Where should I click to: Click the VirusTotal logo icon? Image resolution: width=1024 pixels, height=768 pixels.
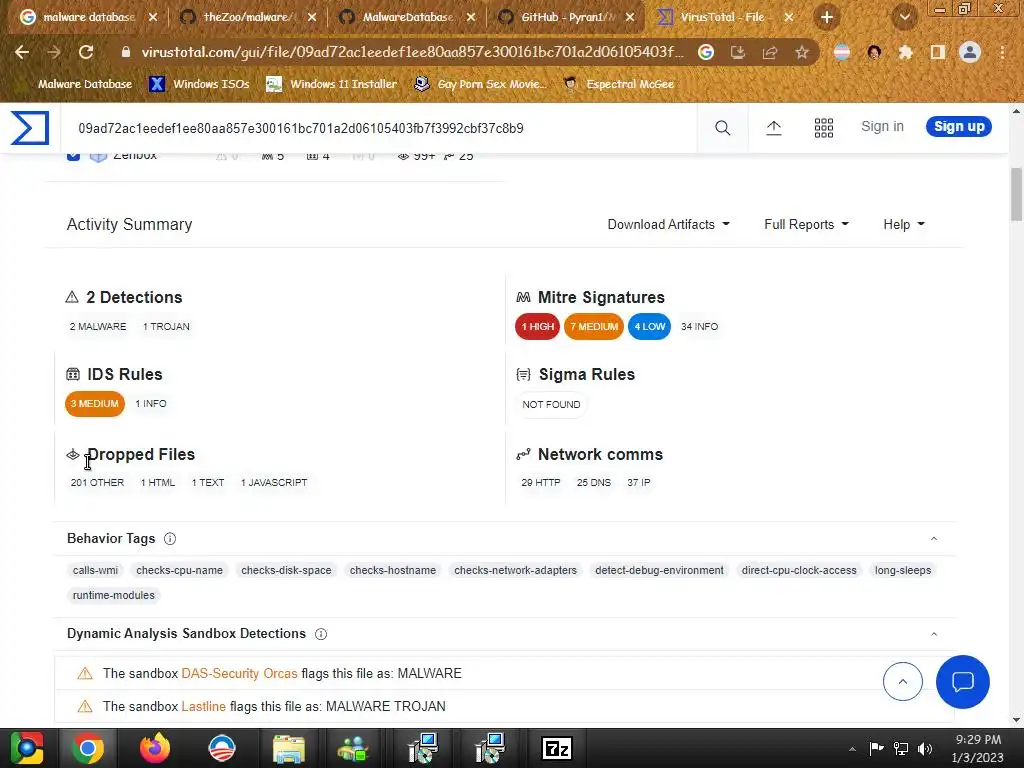coord(30,127)
